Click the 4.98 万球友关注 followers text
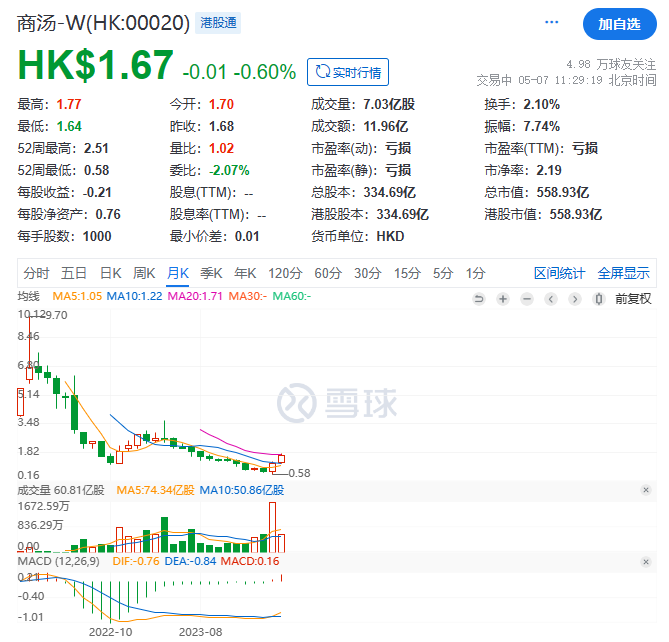The width and height of the screenshot is (669, 642). click(x=611, y=64)
